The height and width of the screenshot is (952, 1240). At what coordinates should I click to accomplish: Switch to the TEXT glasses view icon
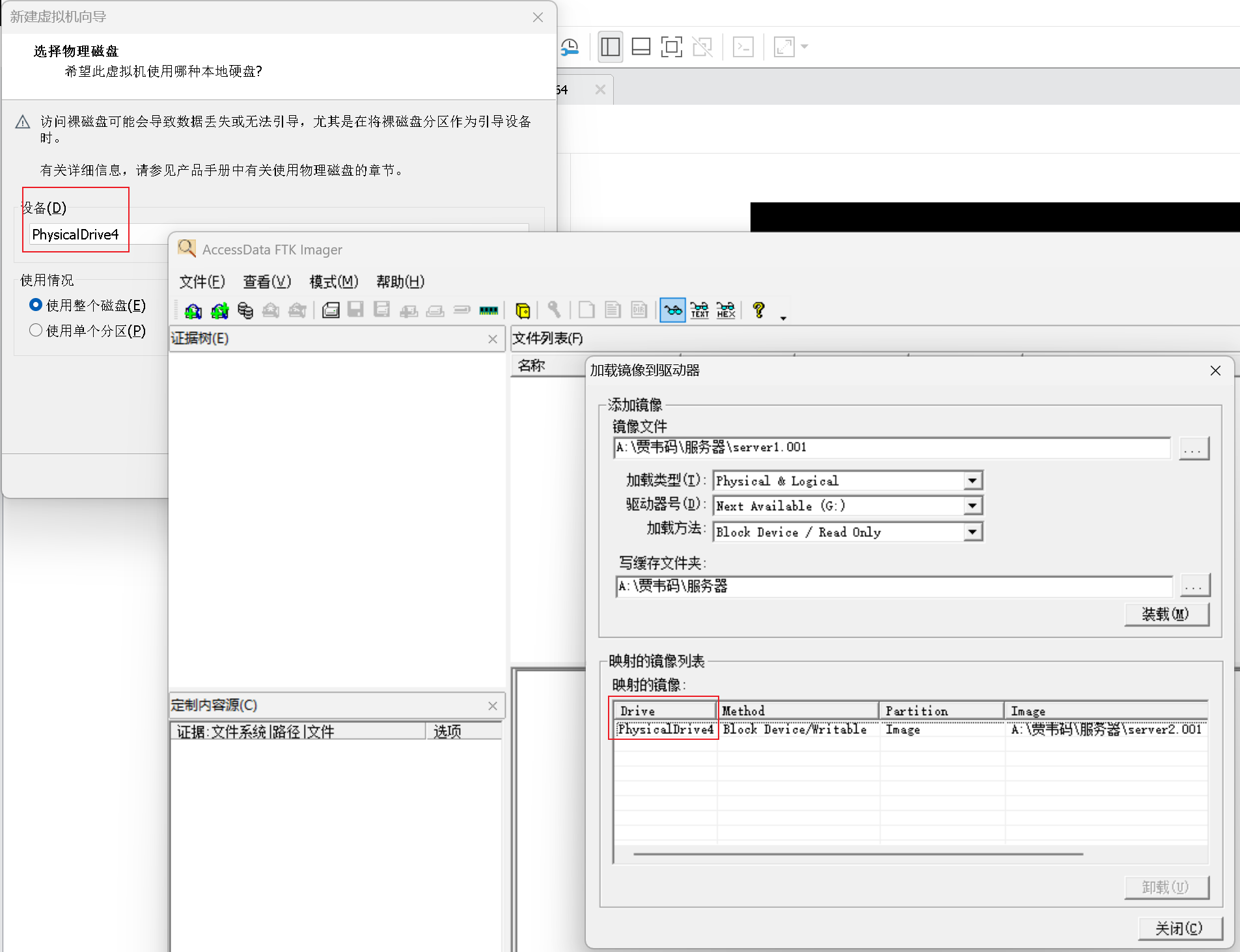point(700,310)
